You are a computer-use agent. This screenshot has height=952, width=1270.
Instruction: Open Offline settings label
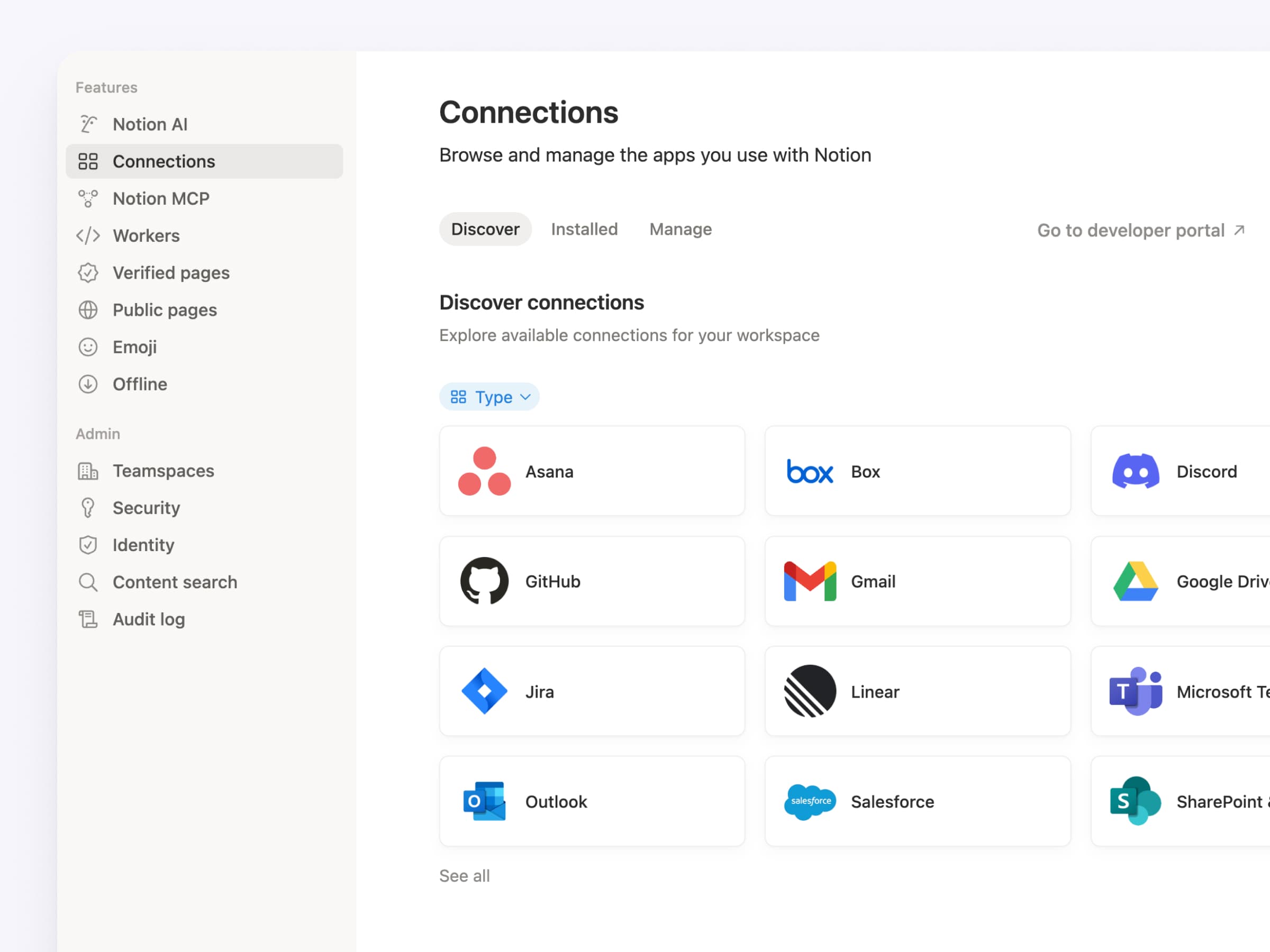click(140, 384)
